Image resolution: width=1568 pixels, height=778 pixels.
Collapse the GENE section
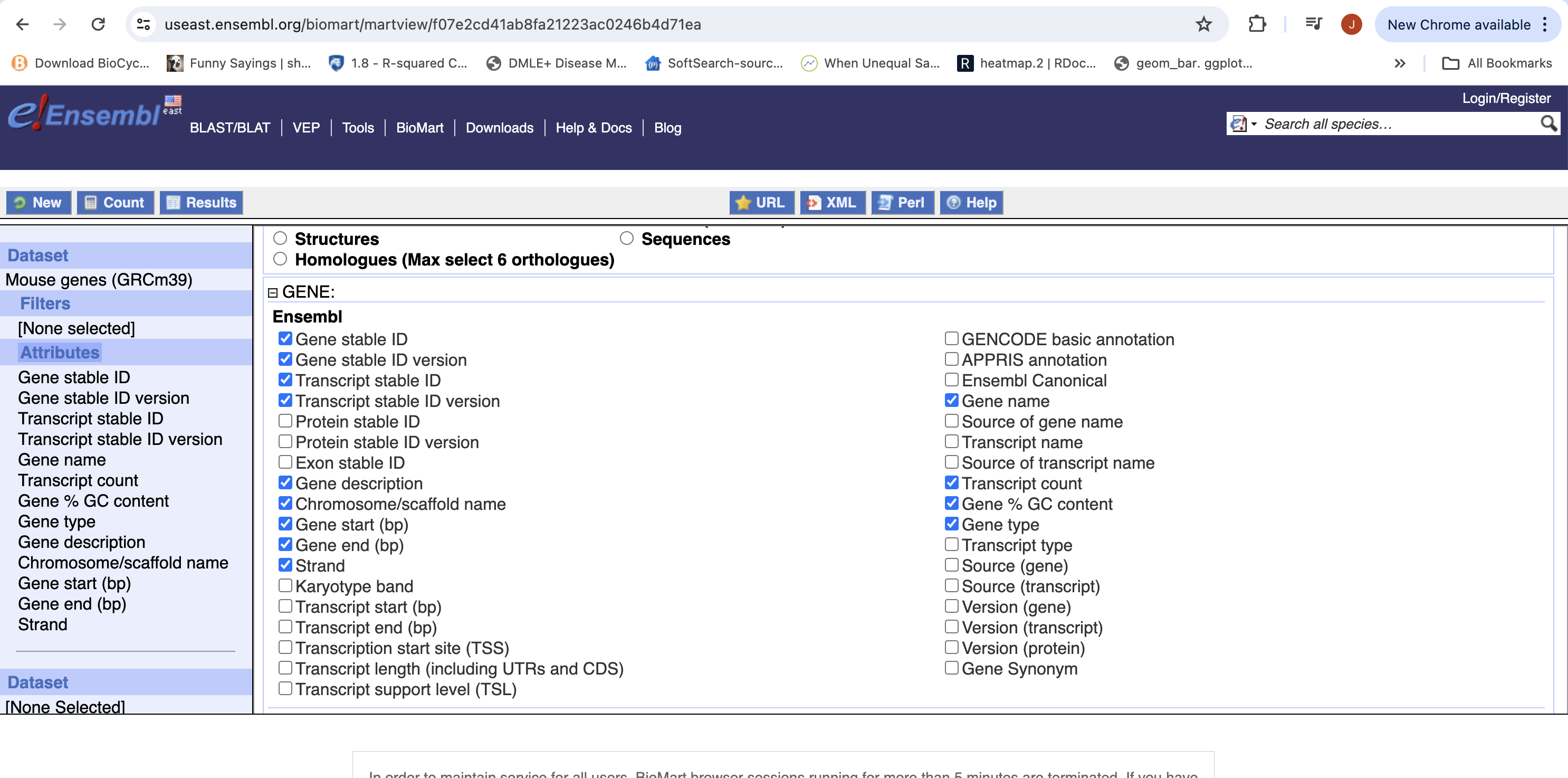click(x=273, y=293)
